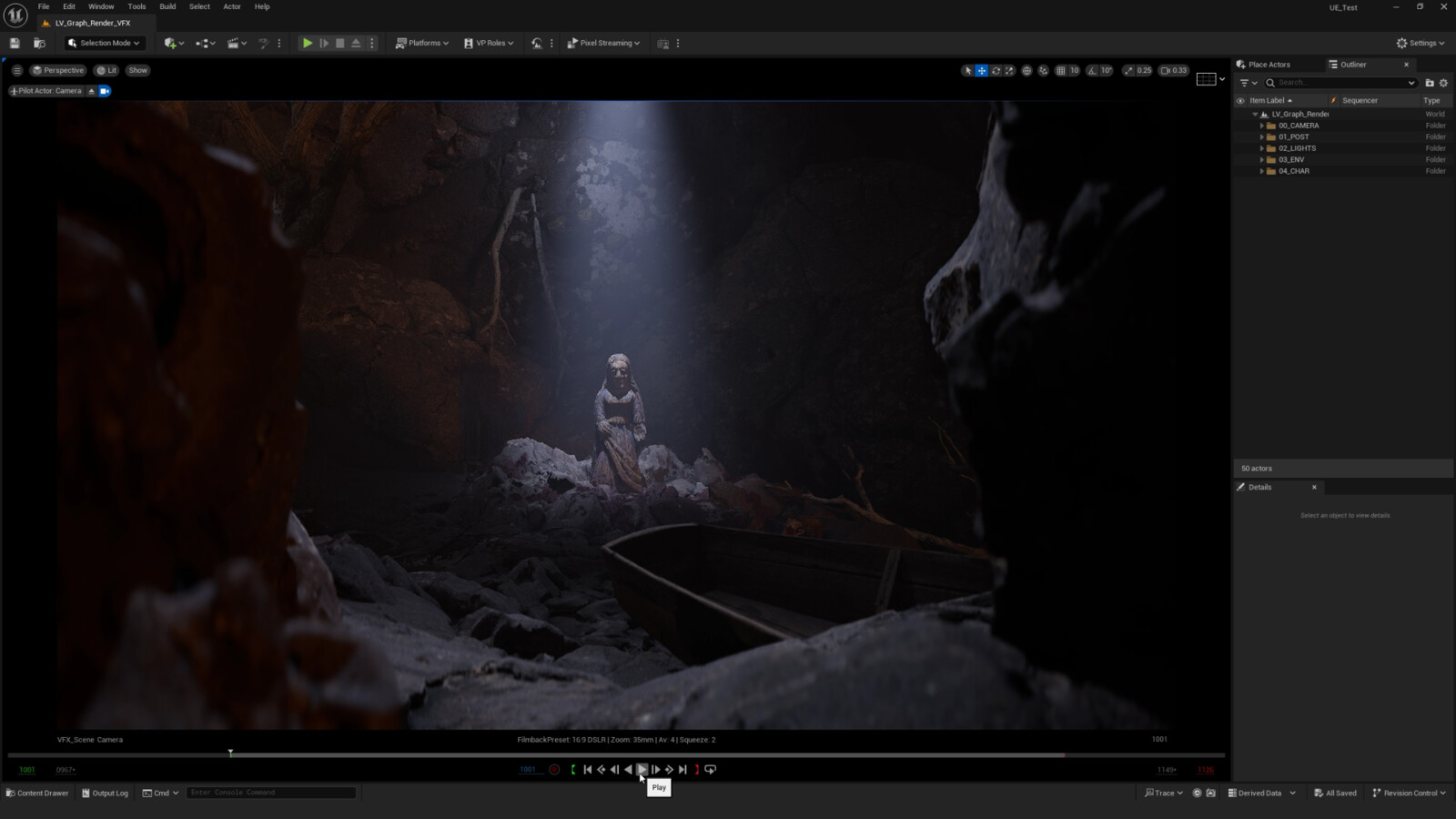This screenshot has height=819, width=1456.
Task: Open the Platforms dropdown
Action: tap(422, 43)
